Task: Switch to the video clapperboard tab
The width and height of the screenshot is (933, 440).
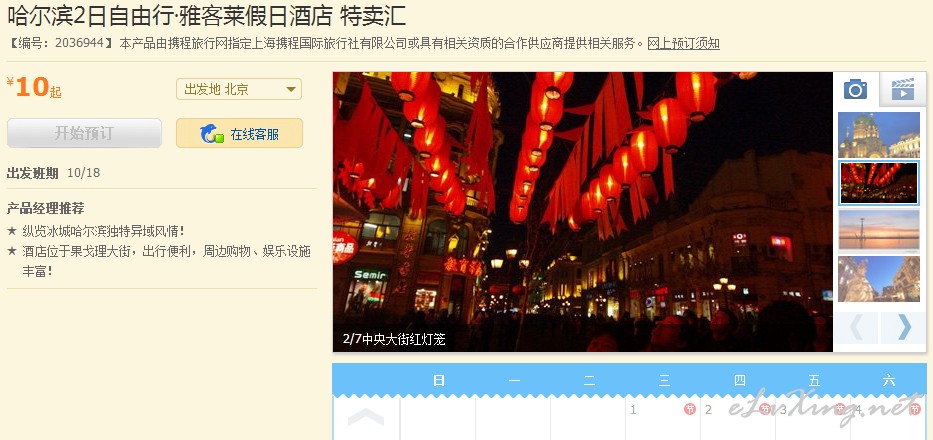Action: [x=903, y=89]
